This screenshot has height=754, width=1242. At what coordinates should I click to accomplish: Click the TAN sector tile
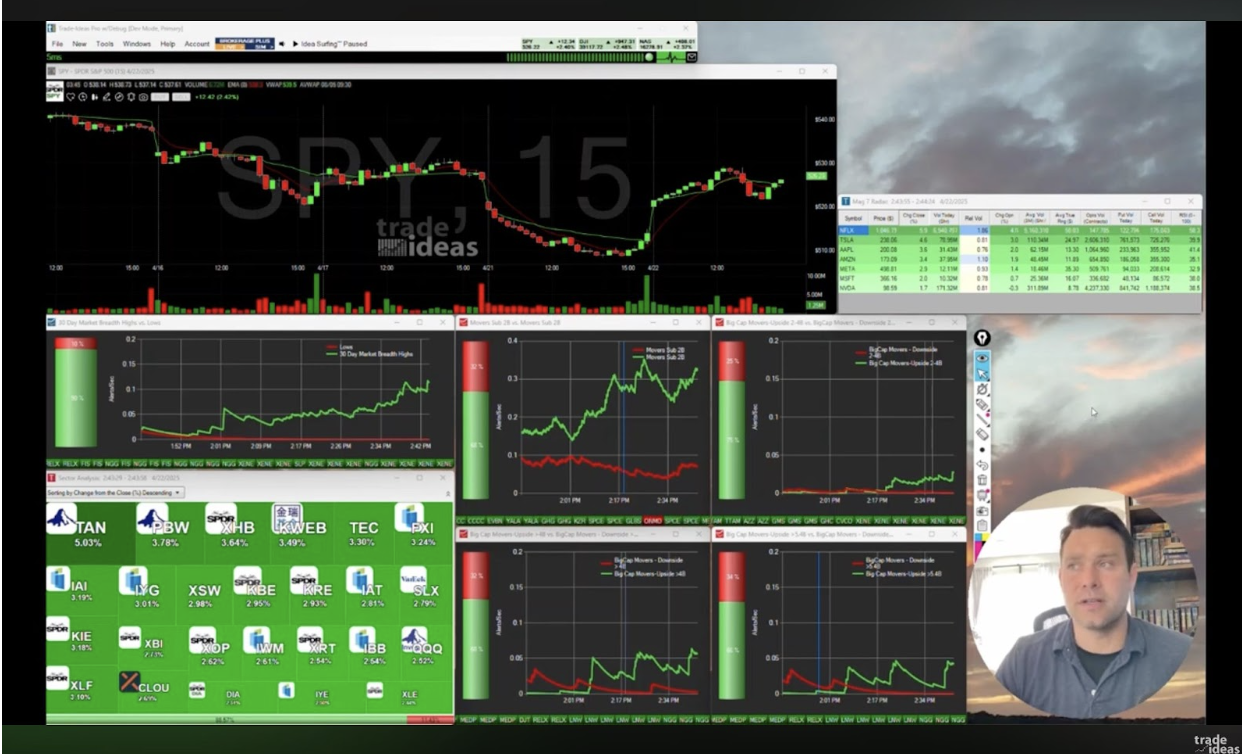90,532
